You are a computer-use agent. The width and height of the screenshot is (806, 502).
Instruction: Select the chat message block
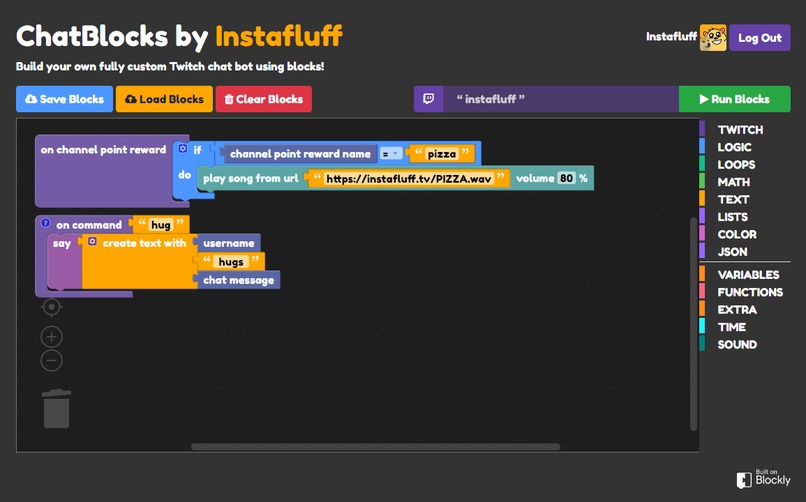(239, 280)
